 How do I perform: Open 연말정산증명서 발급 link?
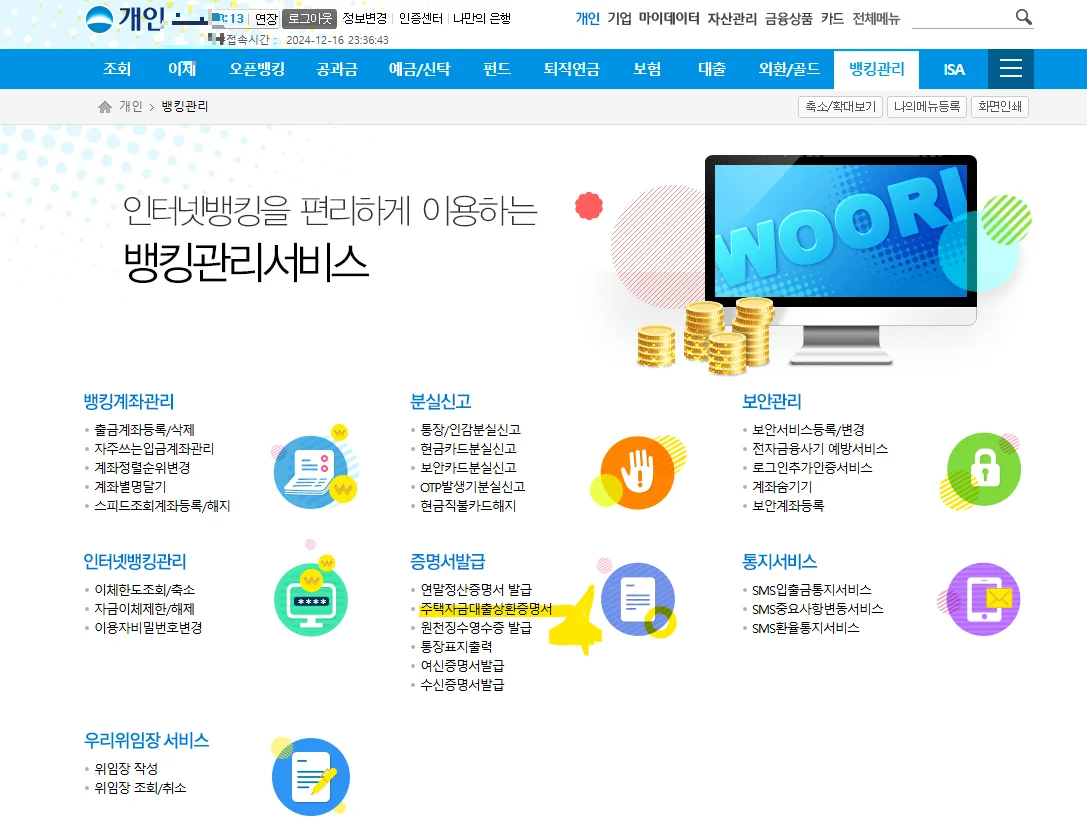[476, 590]
